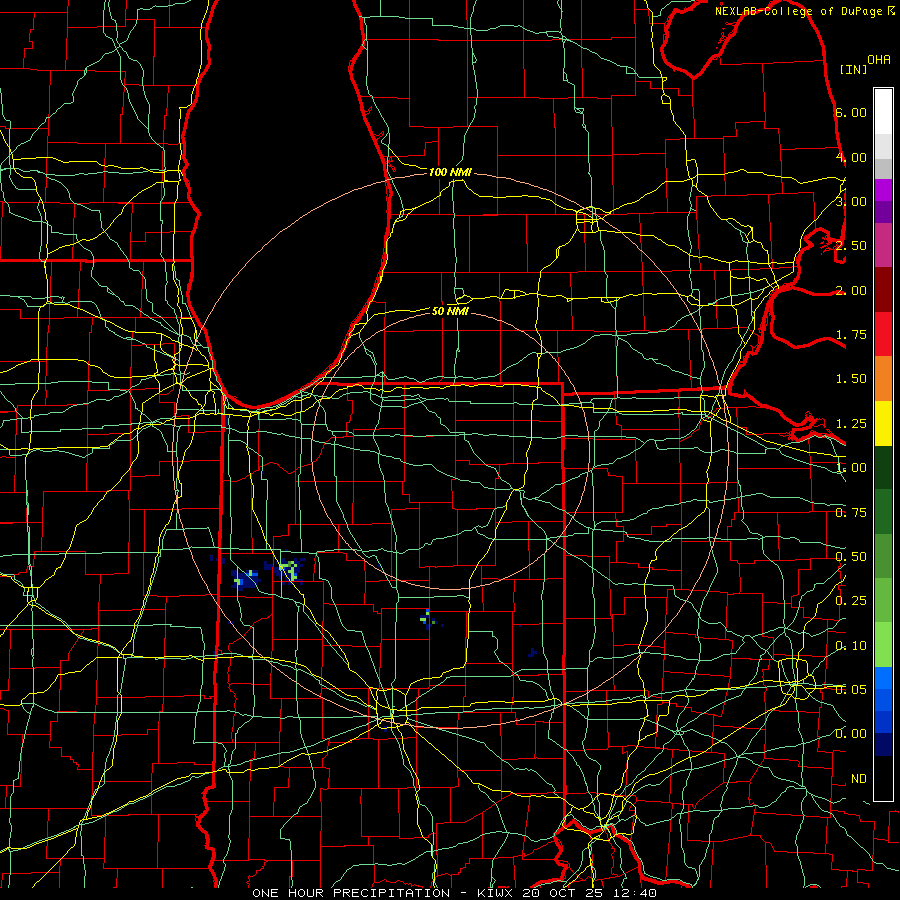Click the ONE HOUR PRECIPITATION caption text
This screenshot has width=900, height=900.
point(351,893)
